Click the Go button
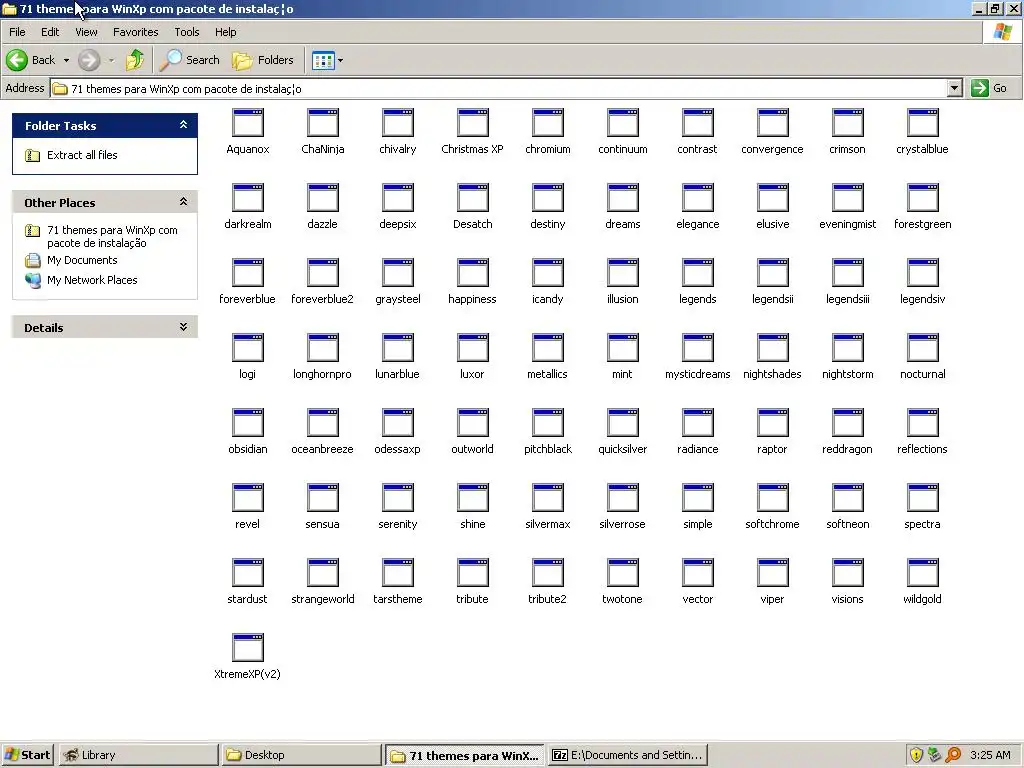1024x768 pixels. click(989, 88)
